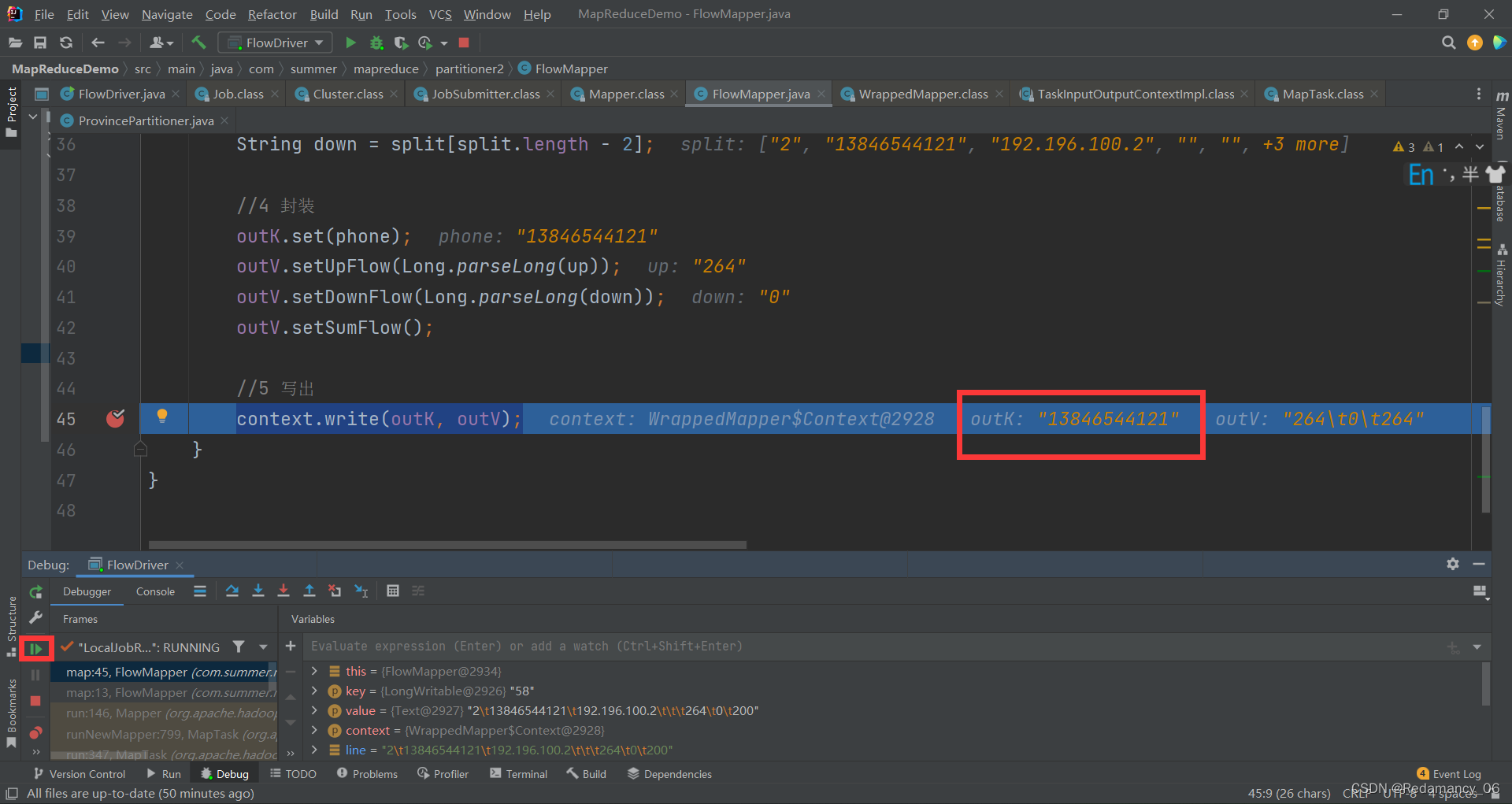The height and width of the screenshot is (804, 1512).
Task: Click the Save All toolbar icon
Action: coord(40,43)
